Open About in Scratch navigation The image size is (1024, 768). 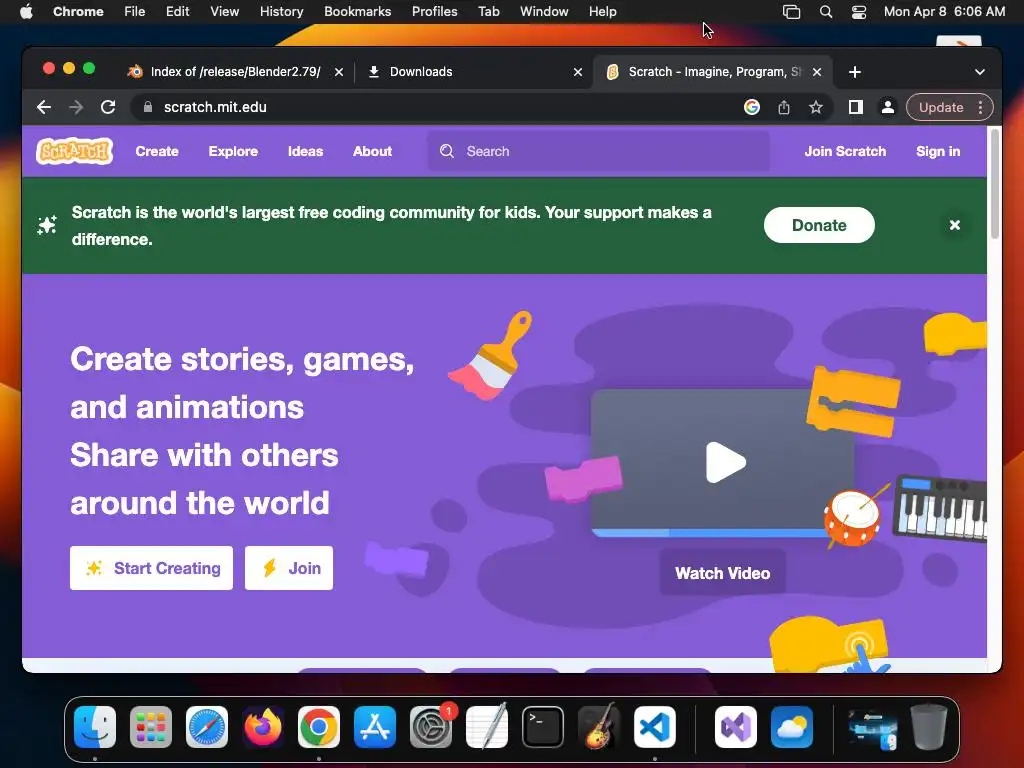[372, 151]
